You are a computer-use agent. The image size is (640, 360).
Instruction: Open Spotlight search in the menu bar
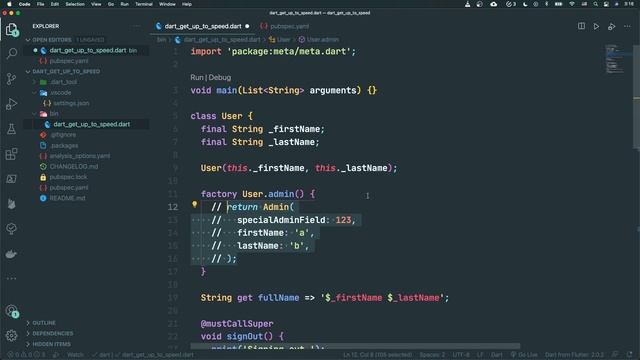click(596, 4)
